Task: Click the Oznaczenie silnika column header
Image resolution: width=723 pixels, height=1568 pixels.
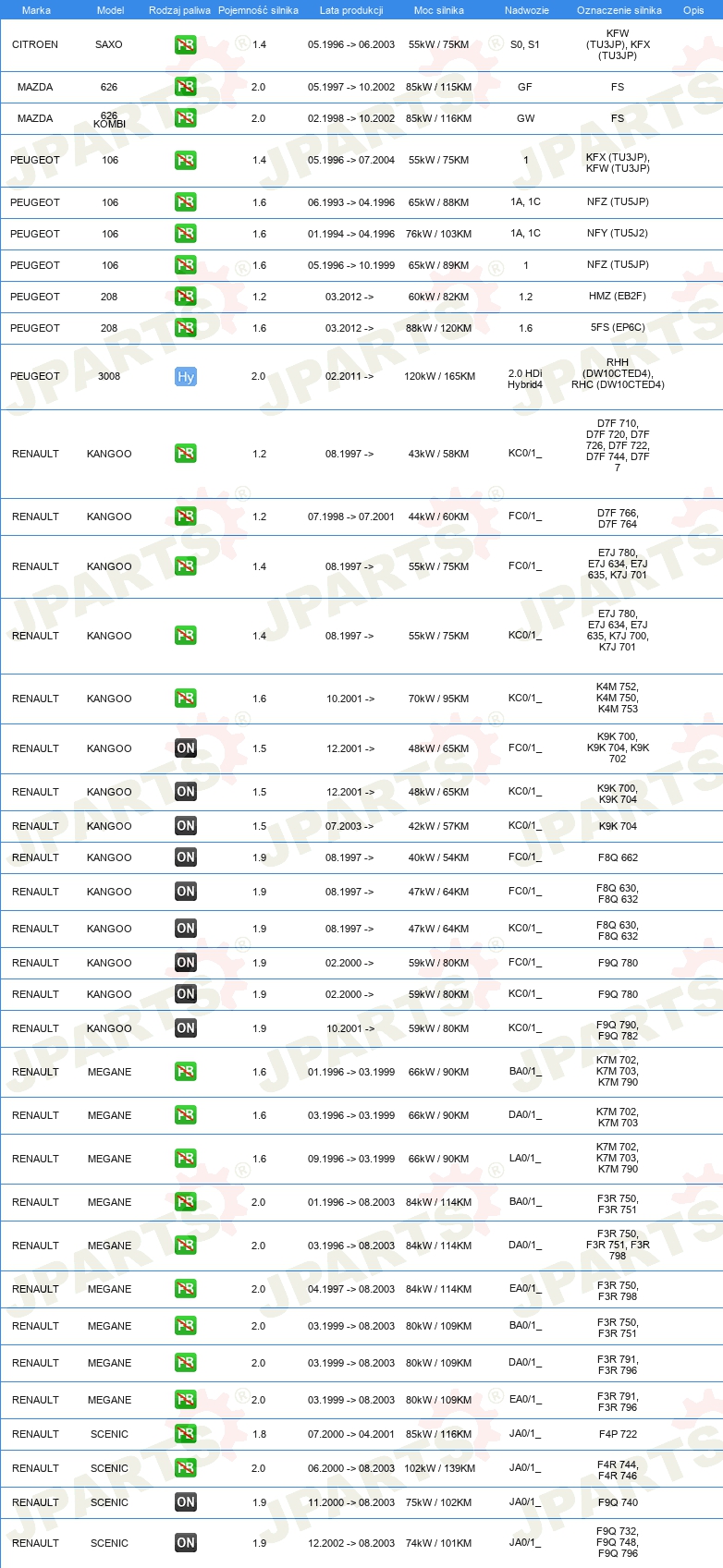Action: tap(619, 10)
